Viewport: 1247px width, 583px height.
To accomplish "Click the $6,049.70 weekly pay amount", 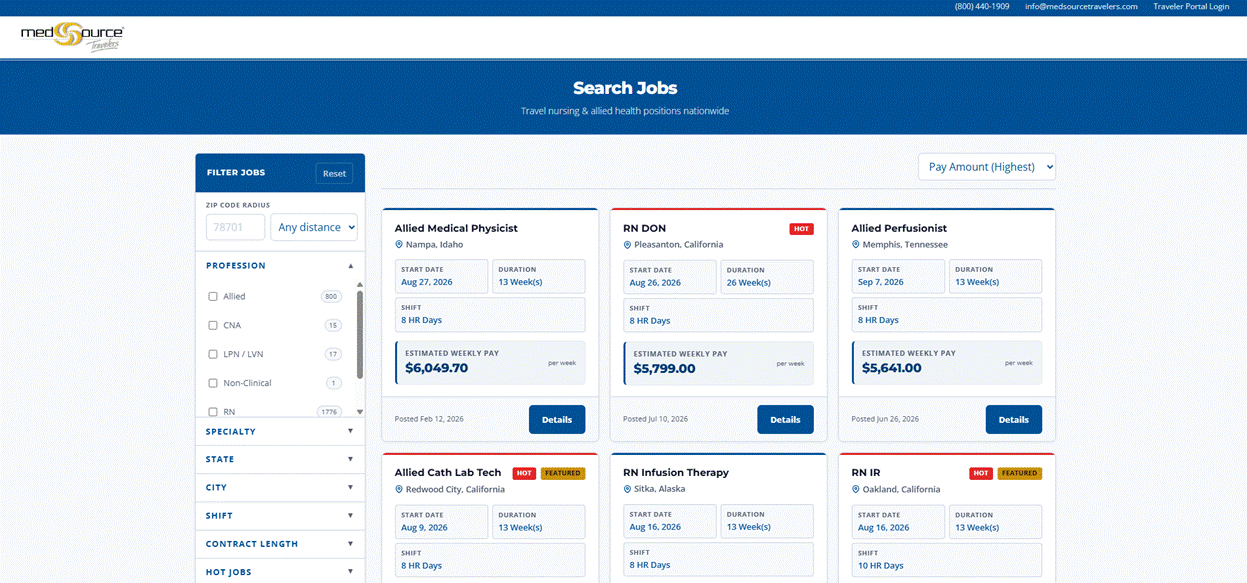I will click(436, 368).
